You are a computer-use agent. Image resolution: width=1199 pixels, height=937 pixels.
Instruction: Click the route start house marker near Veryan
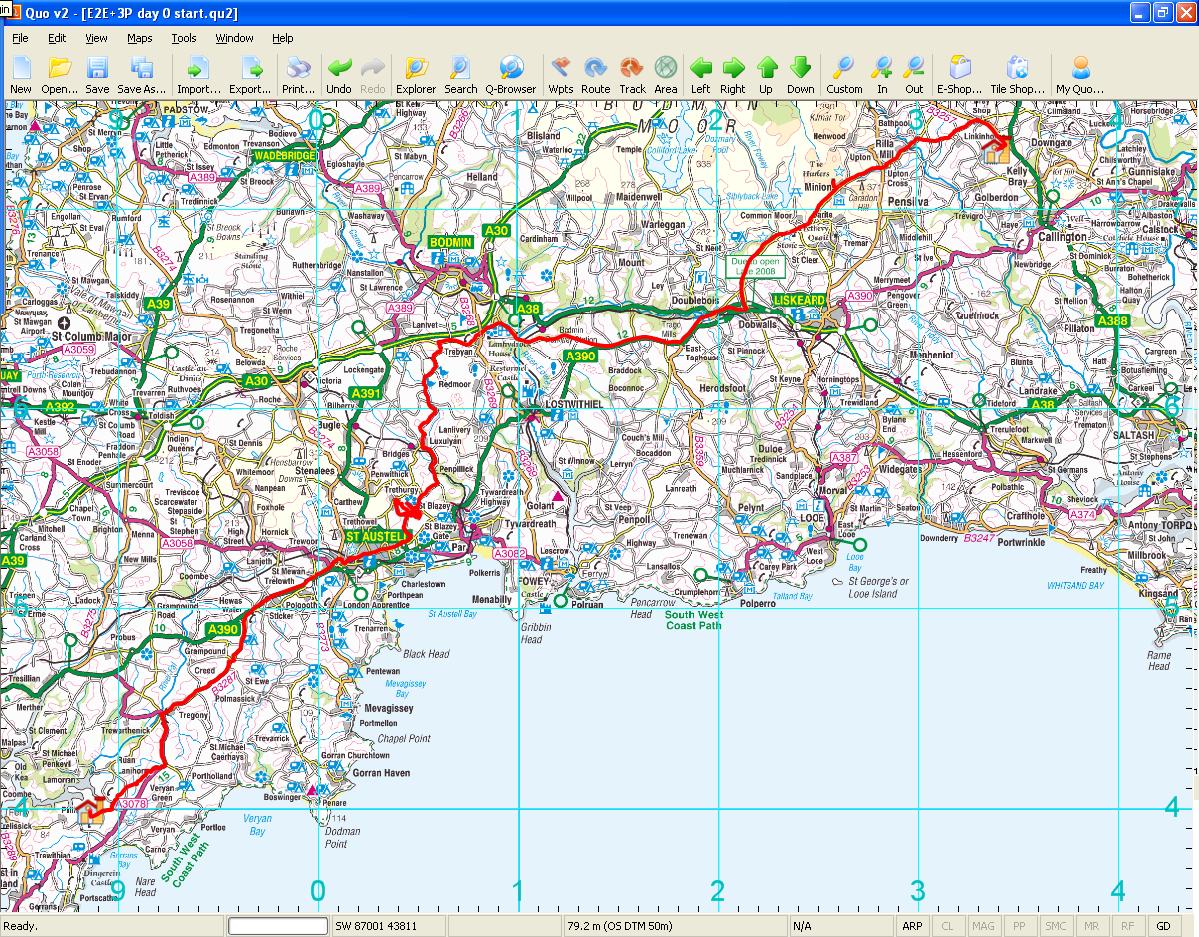[x=91, y=809]
